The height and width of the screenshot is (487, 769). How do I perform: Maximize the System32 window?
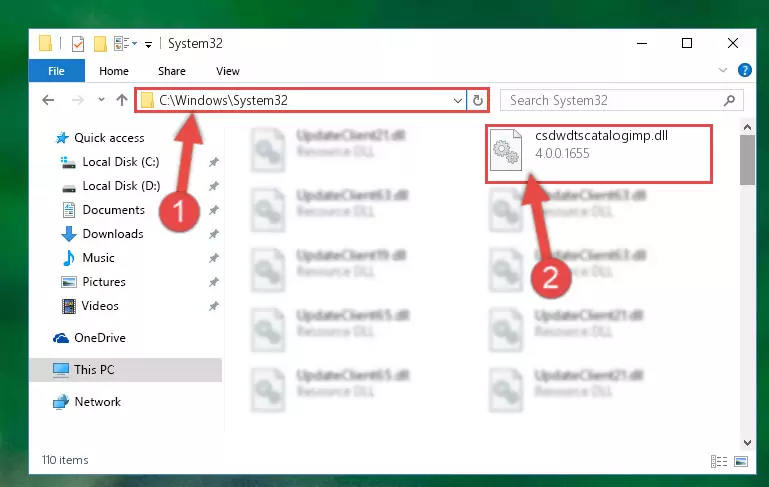point(687,44)
